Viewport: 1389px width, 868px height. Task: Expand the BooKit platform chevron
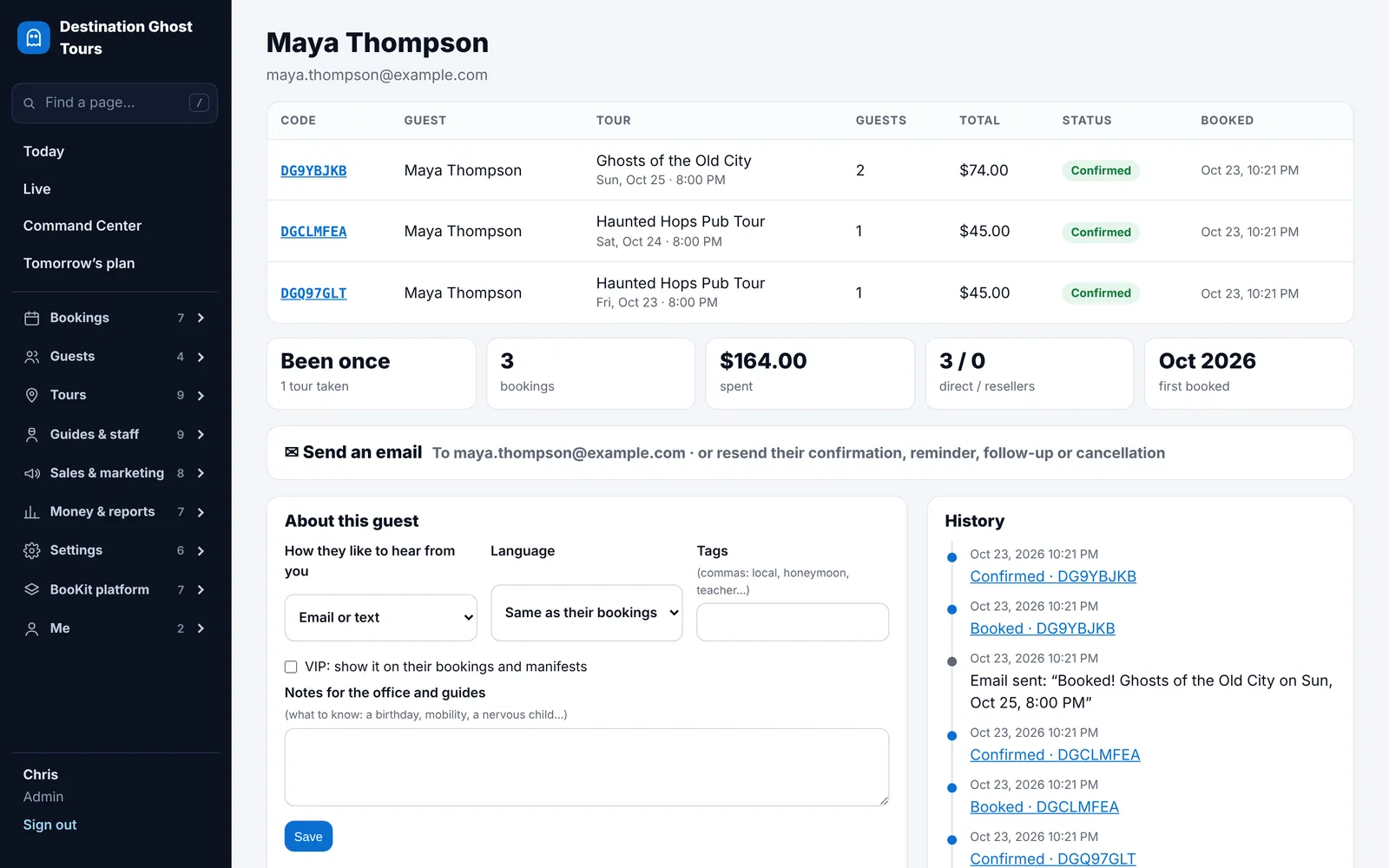click(x=201, y=589)
